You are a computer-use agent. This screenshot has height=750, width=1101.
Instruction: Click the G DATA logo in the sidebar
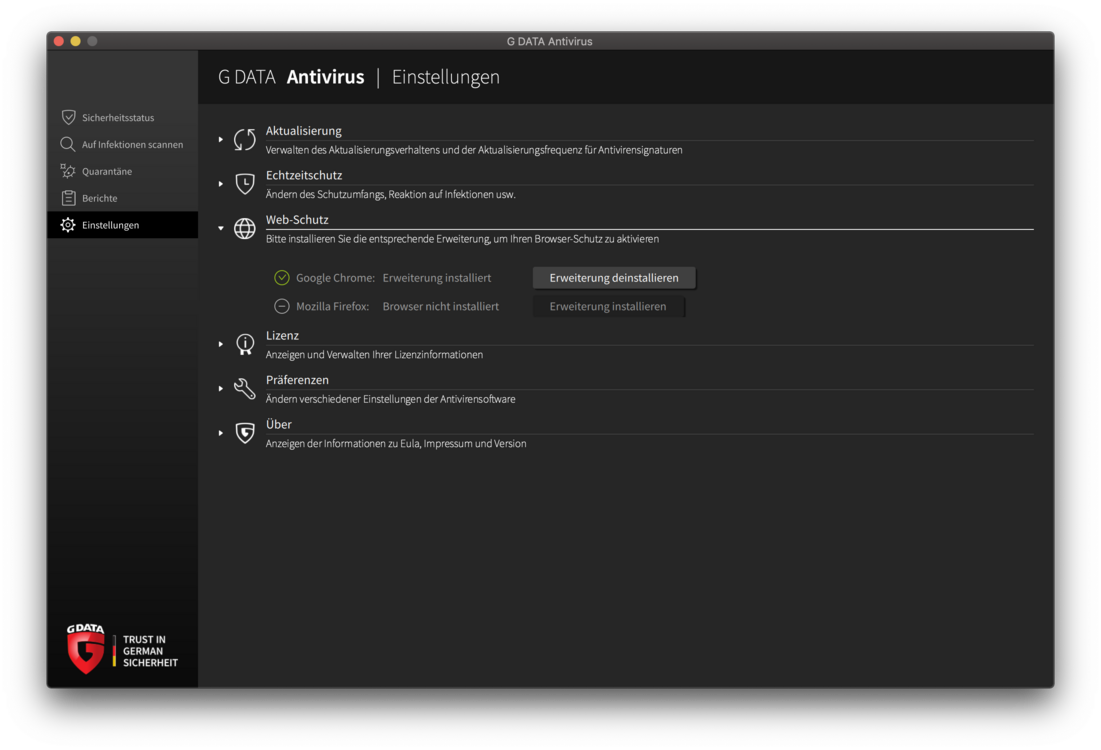tap(86, 649)
